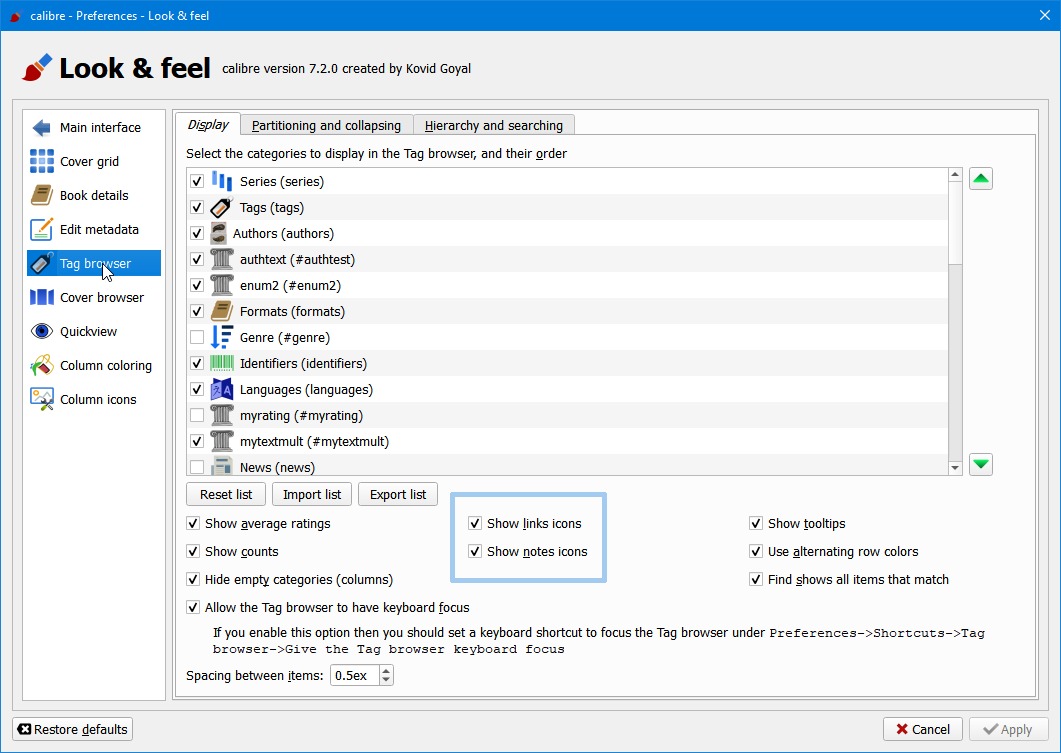
Task: Toggle Show tooltips checkbox
Action: pos(756,523)
